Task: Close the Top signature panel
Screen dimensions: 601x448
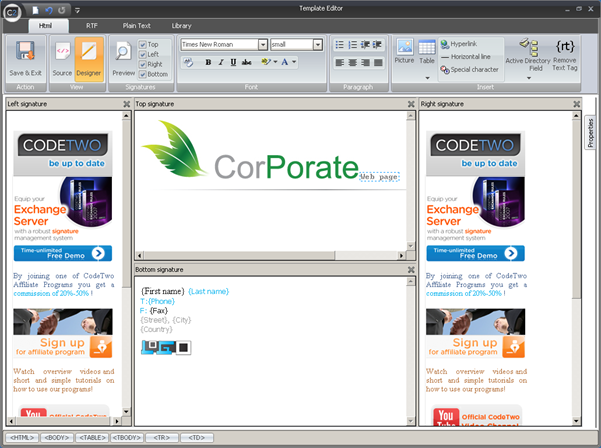Action: coord(411,104)
